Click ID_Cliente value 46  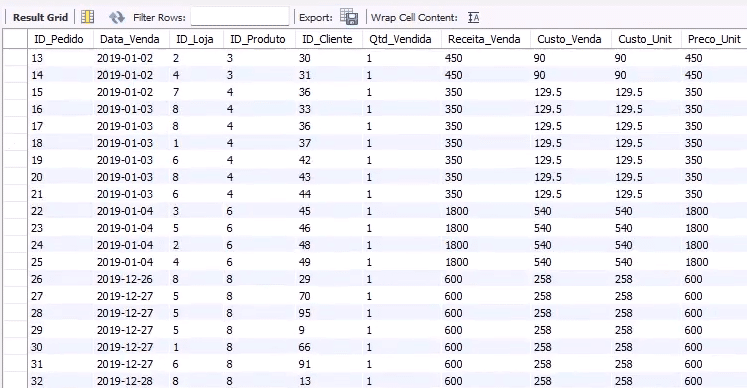[x=304, y=228]
